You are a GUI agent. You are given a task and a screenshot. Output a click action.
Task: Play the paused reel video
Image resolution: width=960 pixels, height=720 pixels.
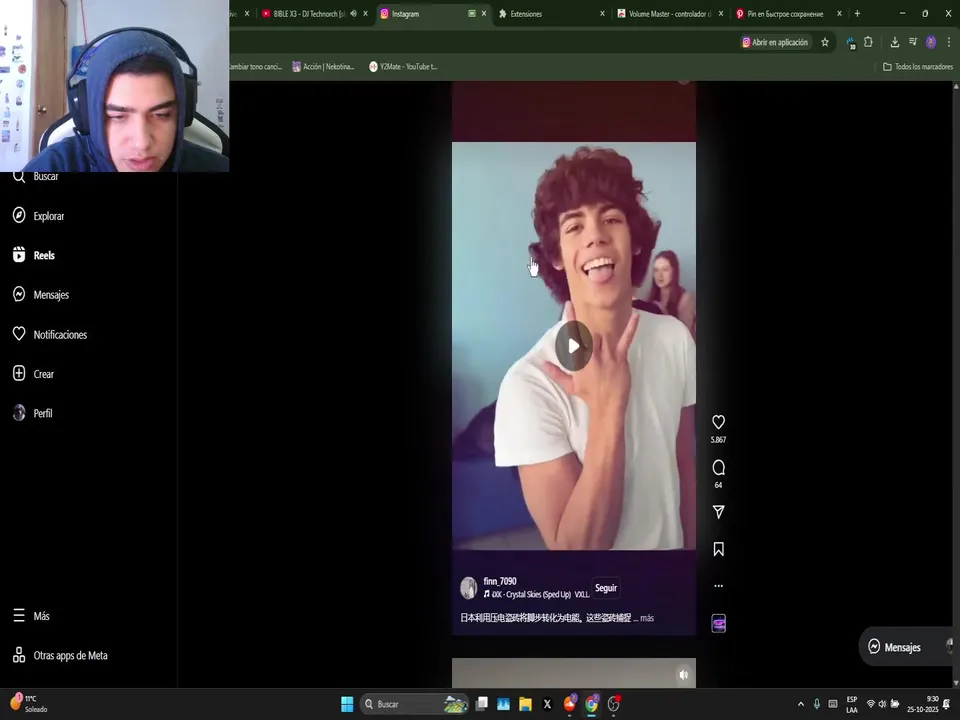tap(574, 346)
